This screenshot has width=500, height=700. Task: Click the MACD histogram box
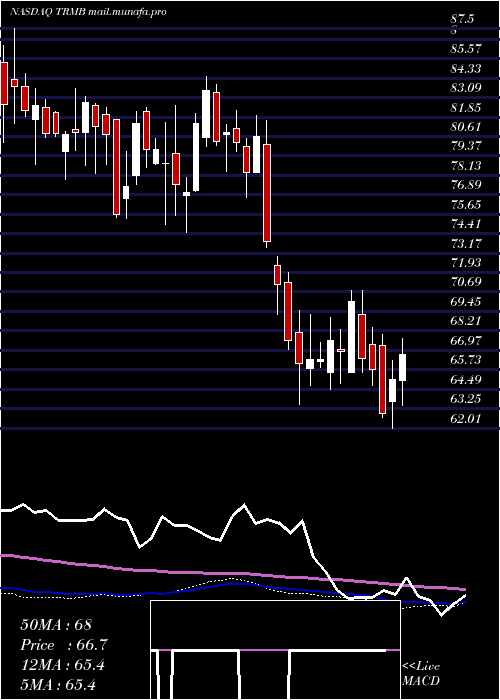tap(275, 650)
